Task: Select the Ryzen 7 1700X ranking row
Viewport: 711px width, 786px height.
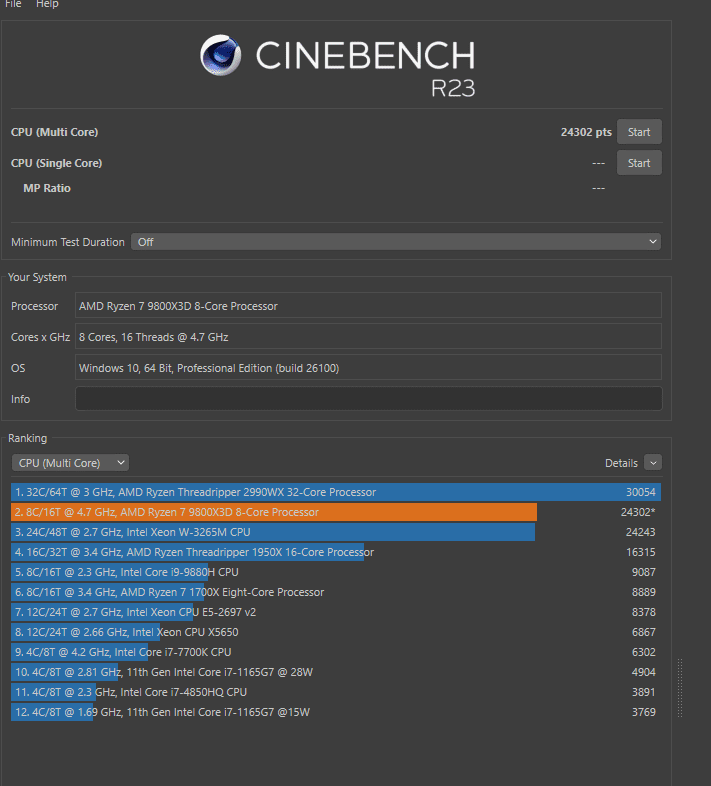Action: point(336,593)
